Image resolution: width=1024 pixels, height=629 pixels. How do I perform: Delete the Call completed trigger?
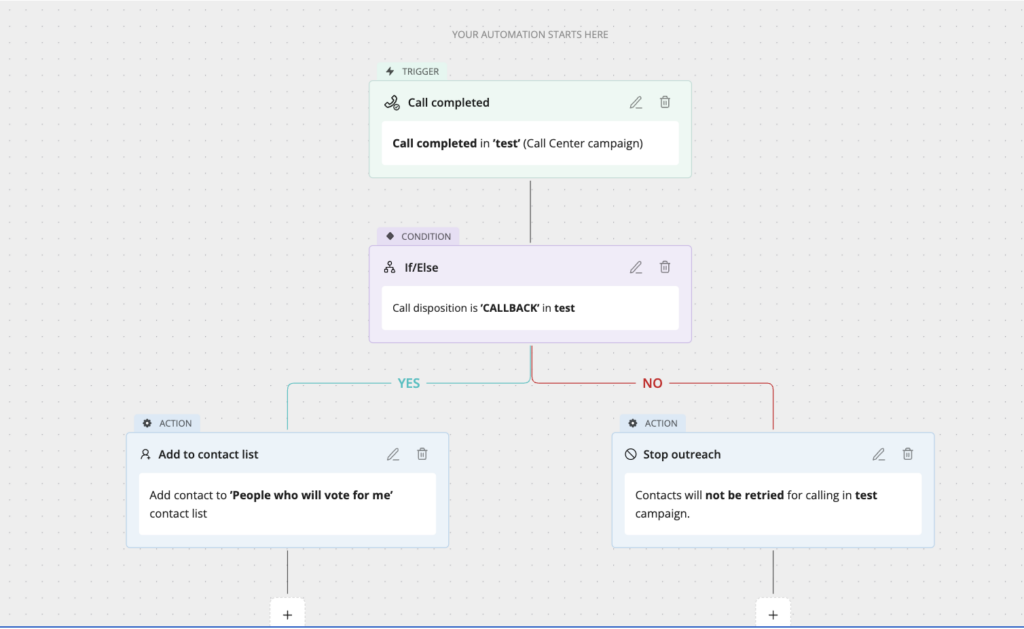click(665, 102)
